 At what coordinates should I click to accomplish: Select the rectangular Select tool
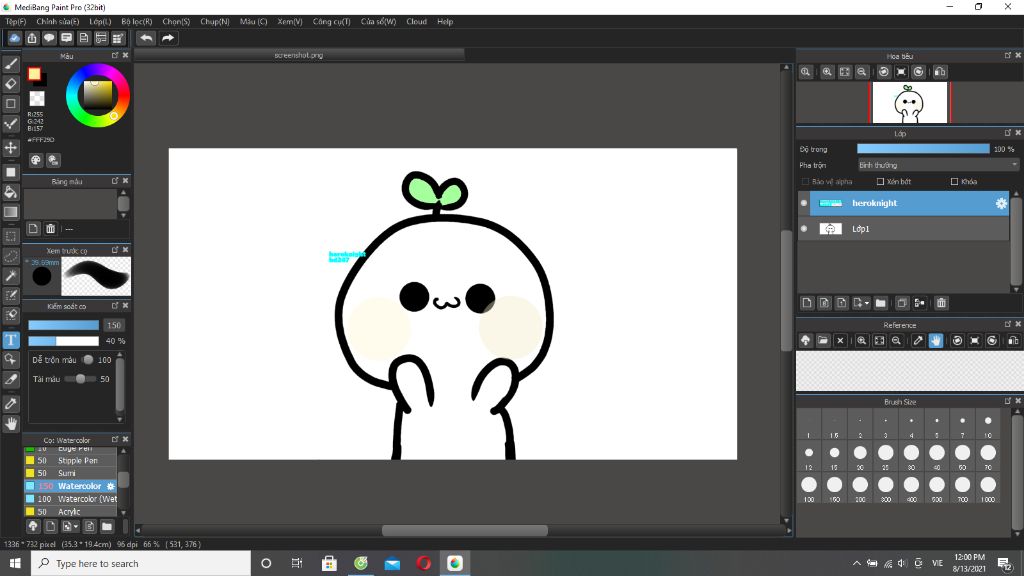(10, 236)
